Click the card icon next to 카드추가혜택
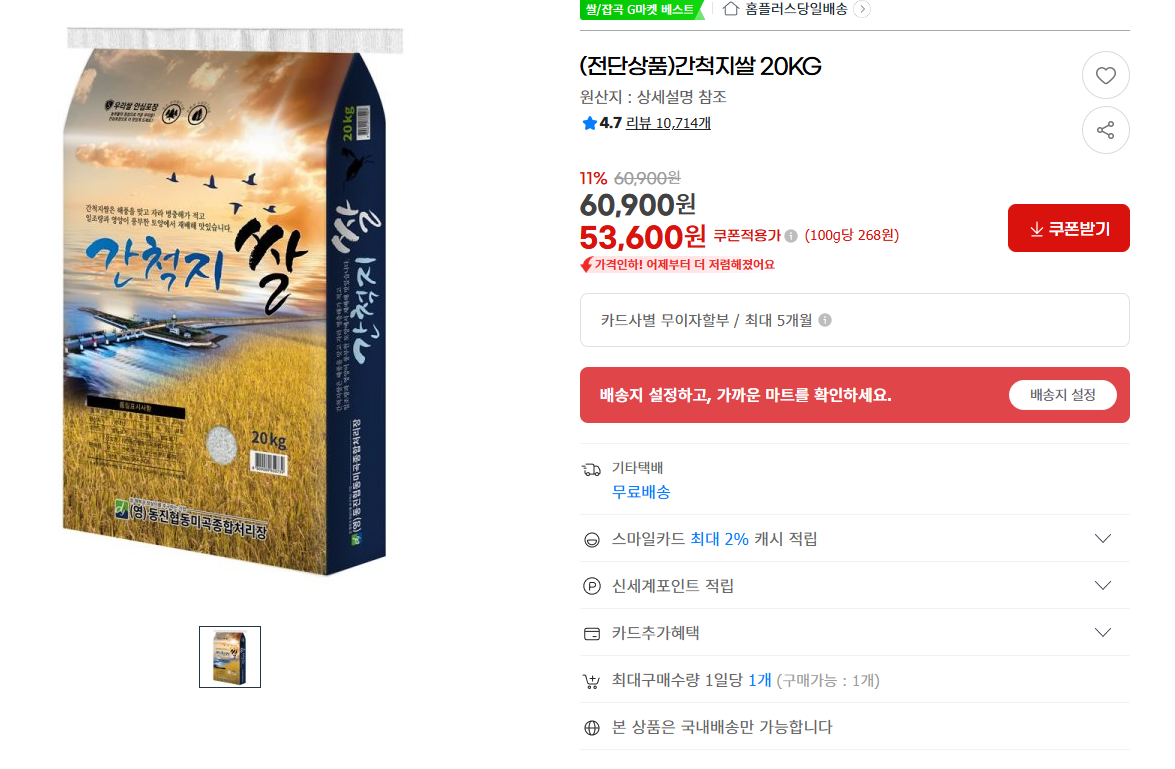The height and width of the screenshot is (769, 1175). [591, 632]
